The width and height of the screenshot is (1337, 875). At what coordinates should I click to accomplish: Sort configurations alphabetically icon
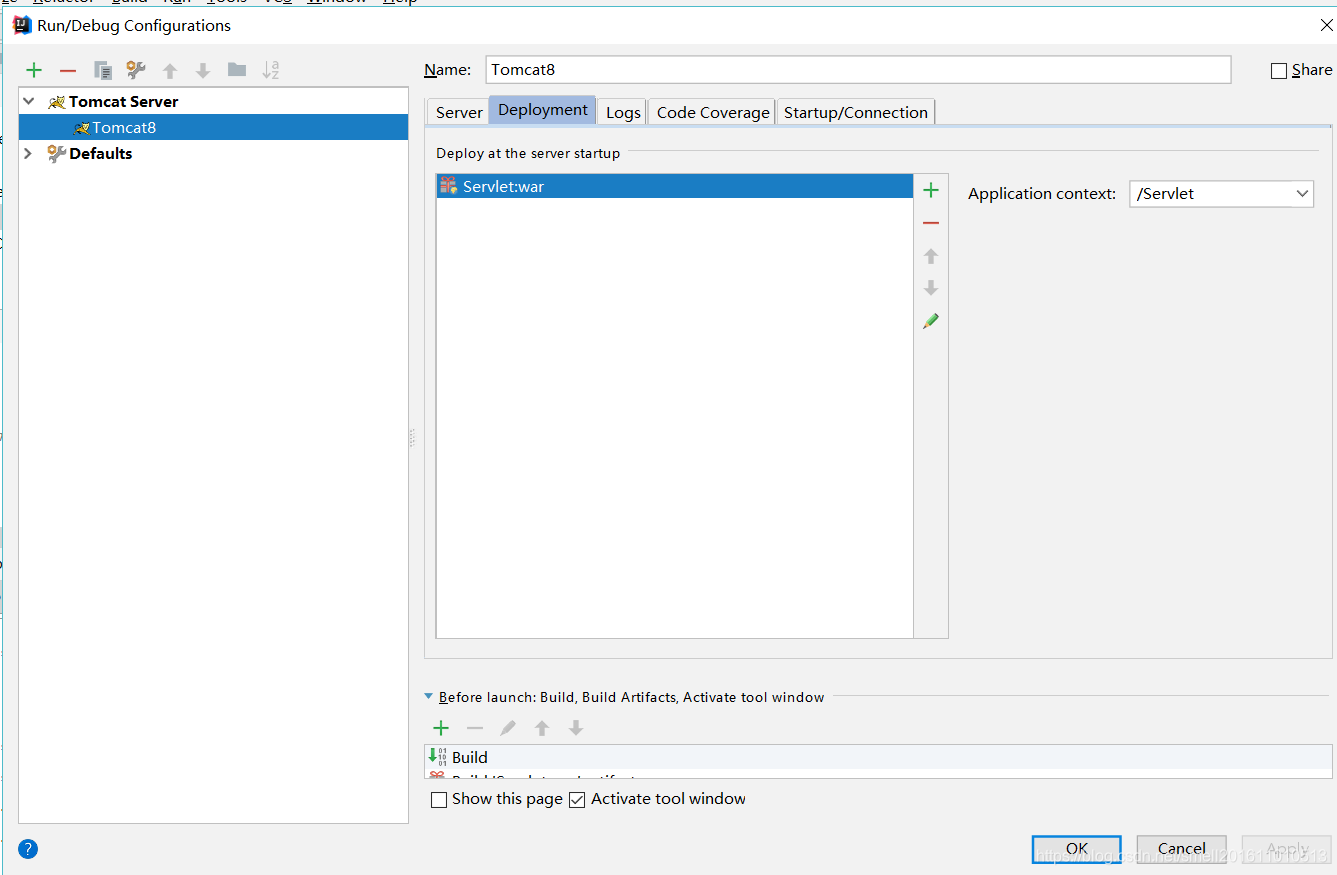click(x=271, y=70)
